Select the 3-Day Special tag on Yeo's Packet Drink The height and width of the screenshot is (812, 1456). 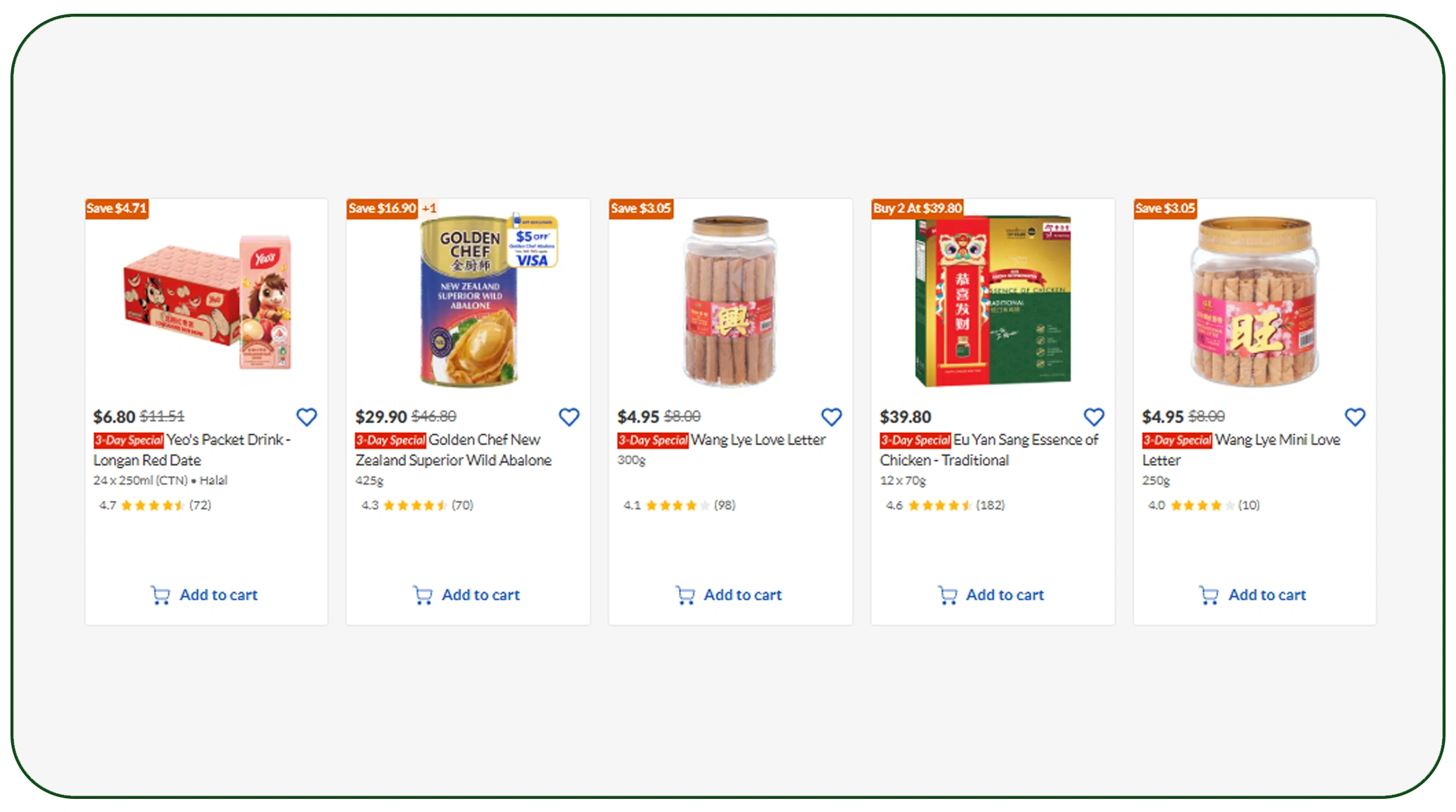[x=128, y=439]
